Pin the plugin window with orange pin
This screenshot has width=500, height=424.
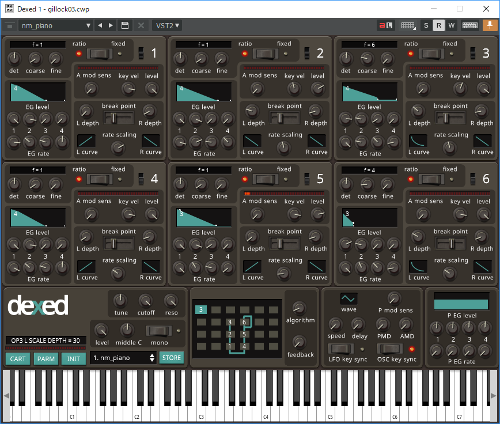(490, 25)
